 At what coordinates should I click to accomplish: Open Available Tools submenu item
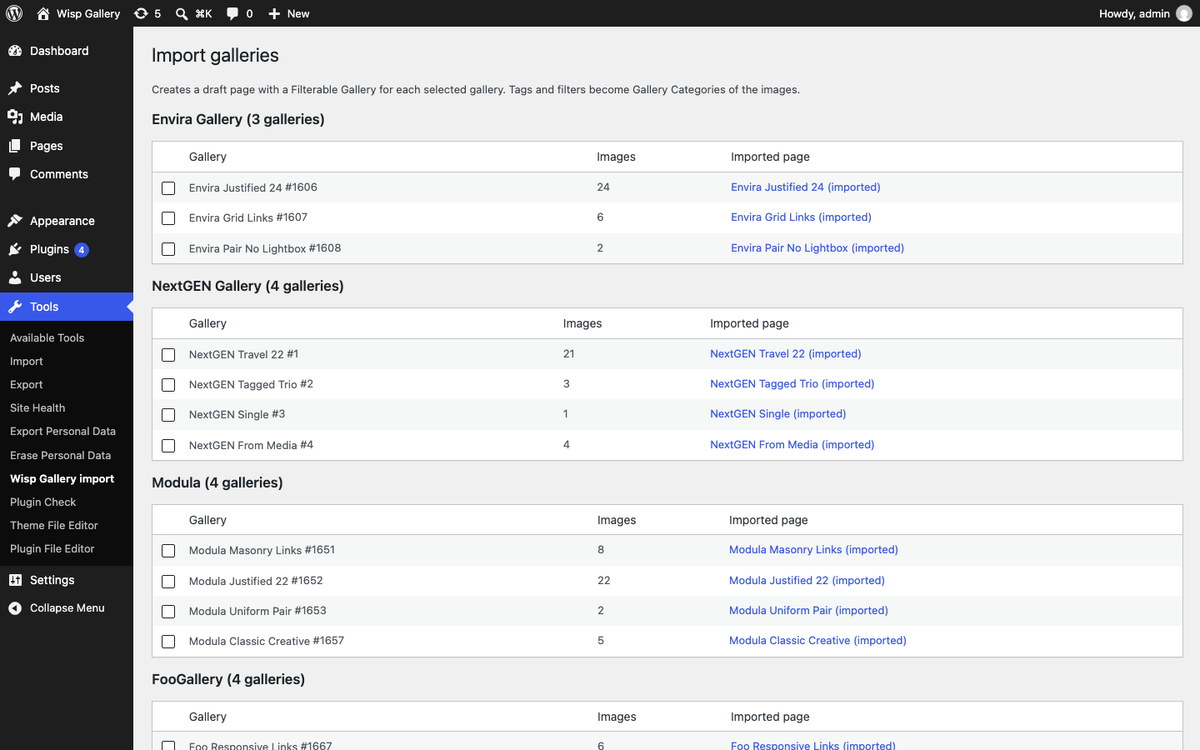tap(47, 338)
